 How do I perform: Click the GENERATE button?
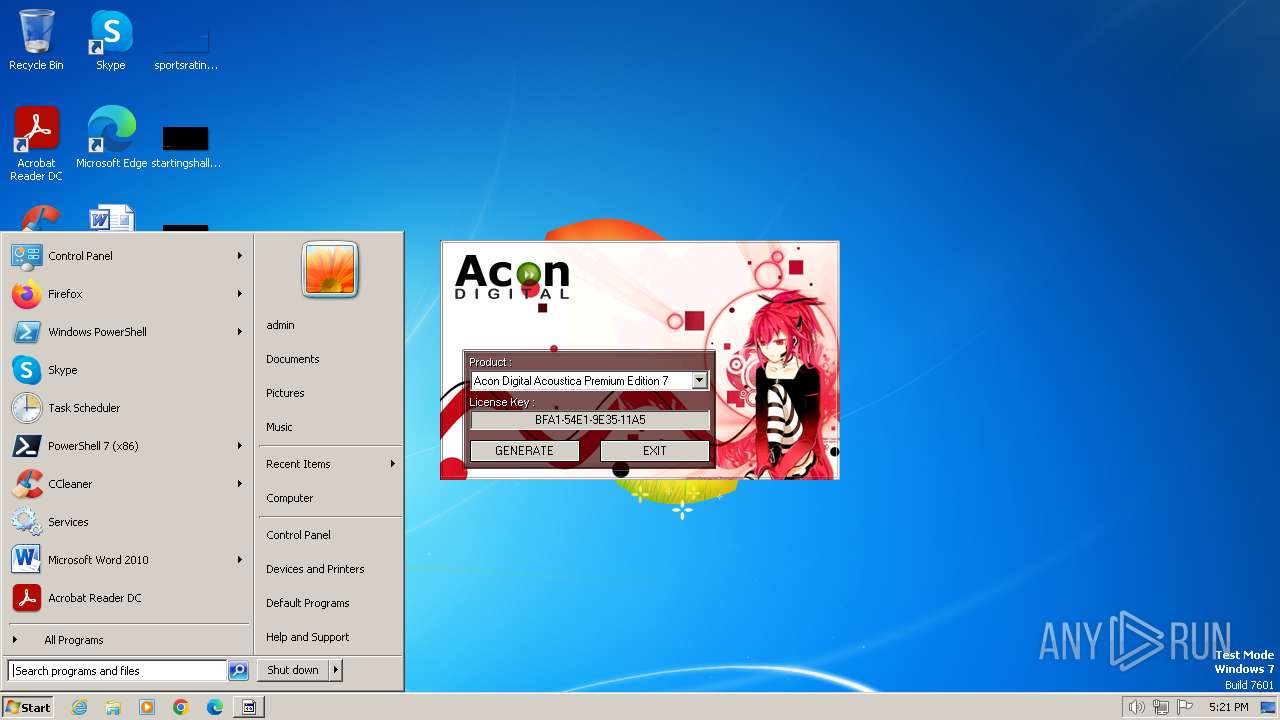[x=524, y=451]
